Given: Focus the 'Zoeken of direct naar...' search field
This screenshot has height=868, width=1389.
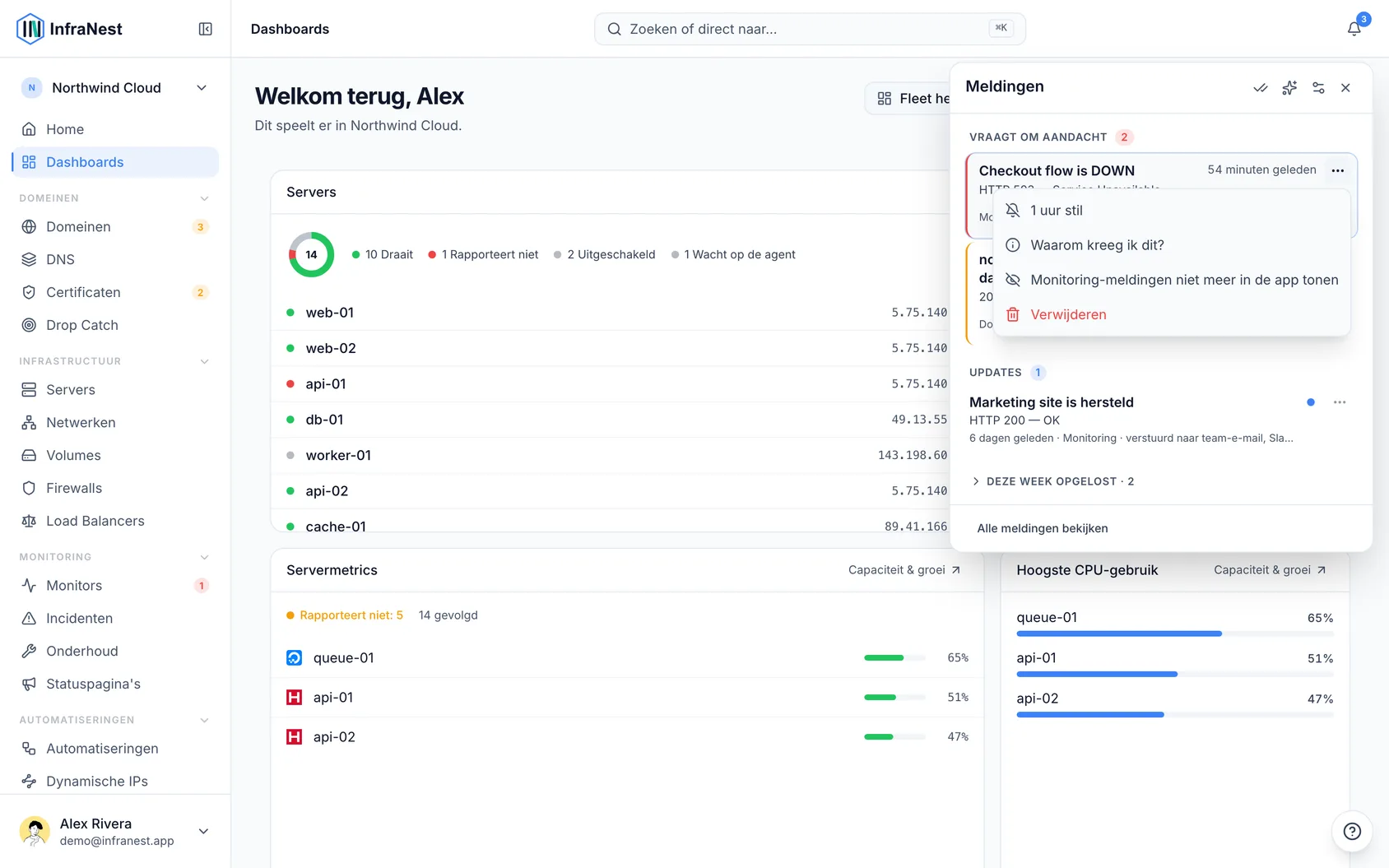Looking at the screenshot, I should pyautogui.click(x=810, y=29).
